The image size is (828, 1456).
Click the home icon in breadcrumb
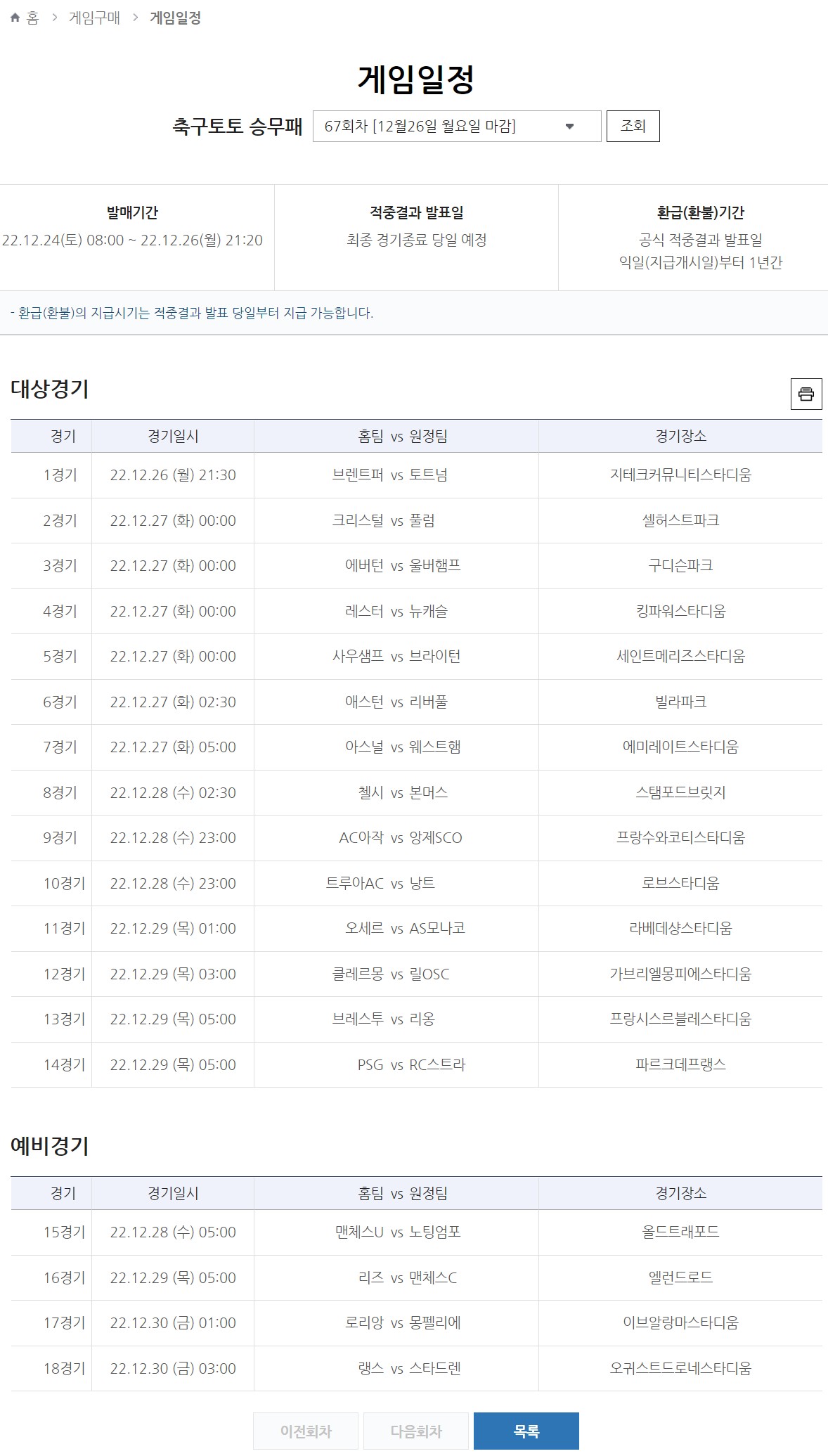click(x=15, y=18)
